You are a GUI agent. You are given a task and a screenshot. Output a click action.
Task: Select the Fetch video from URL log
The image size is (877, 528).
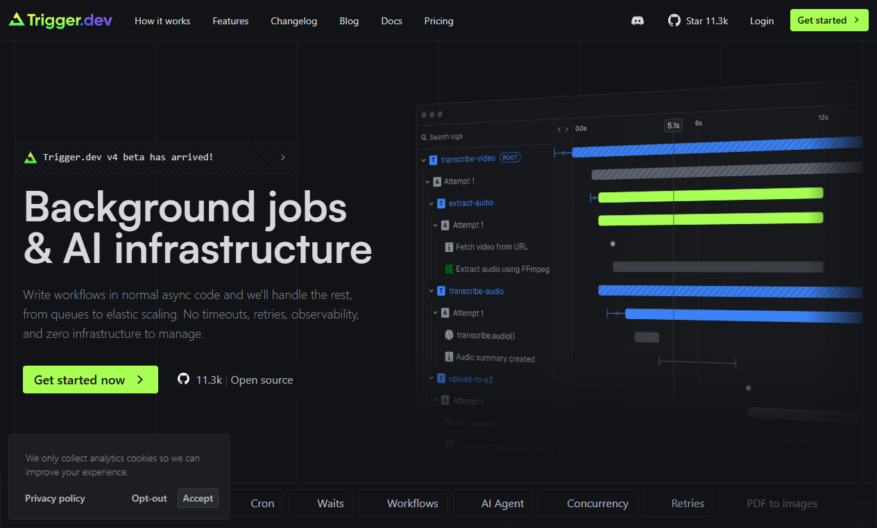[486, 247]
